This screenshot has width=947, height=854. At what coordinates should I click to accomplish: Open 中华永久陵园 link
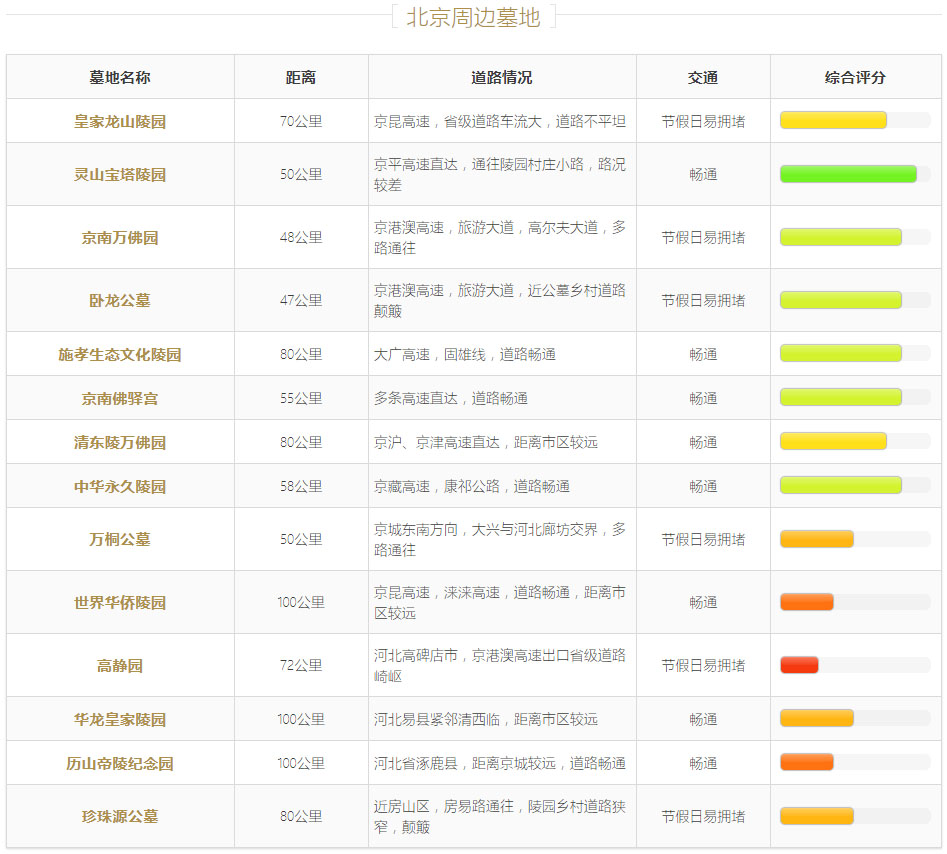[x=120, y=487]
